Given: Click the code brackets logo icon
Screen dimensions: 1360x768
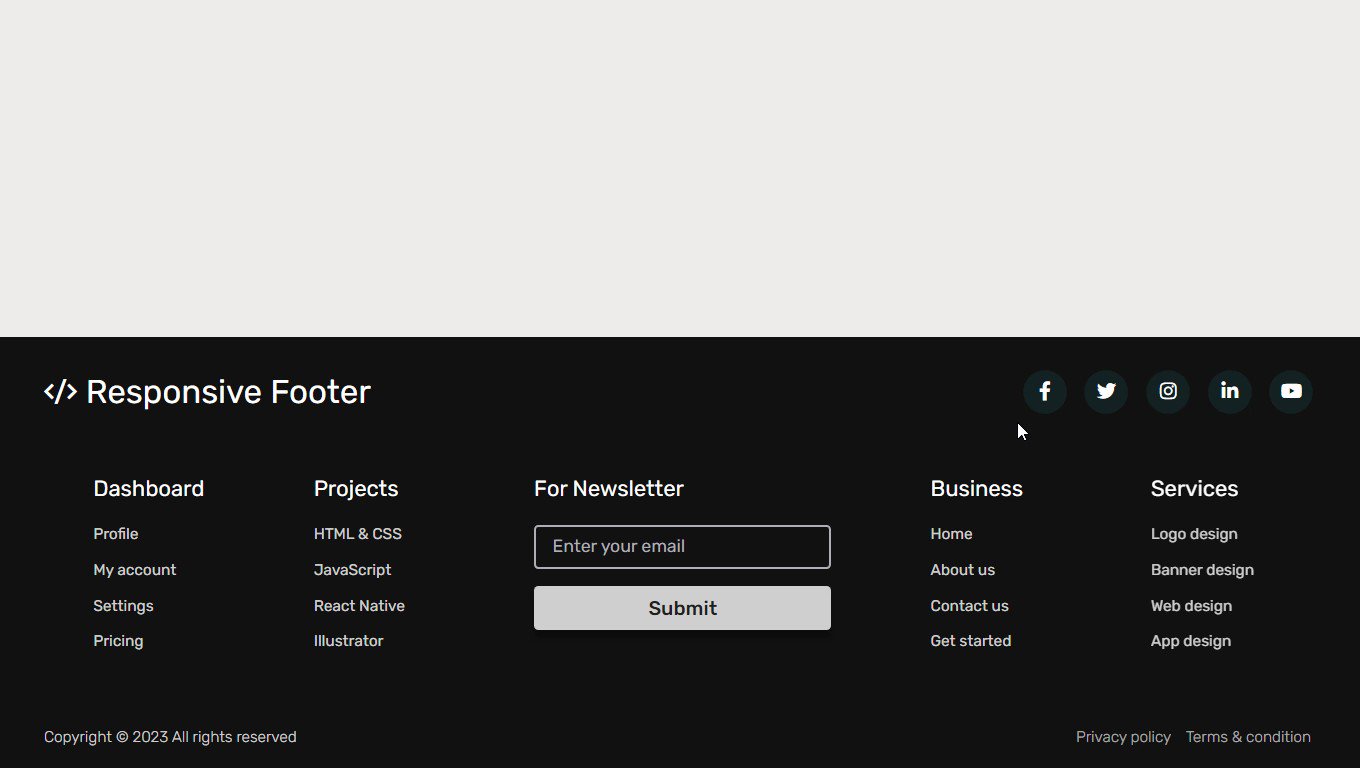Looking at the screenshot, I should pyautogui.click(x=61, y=392).
